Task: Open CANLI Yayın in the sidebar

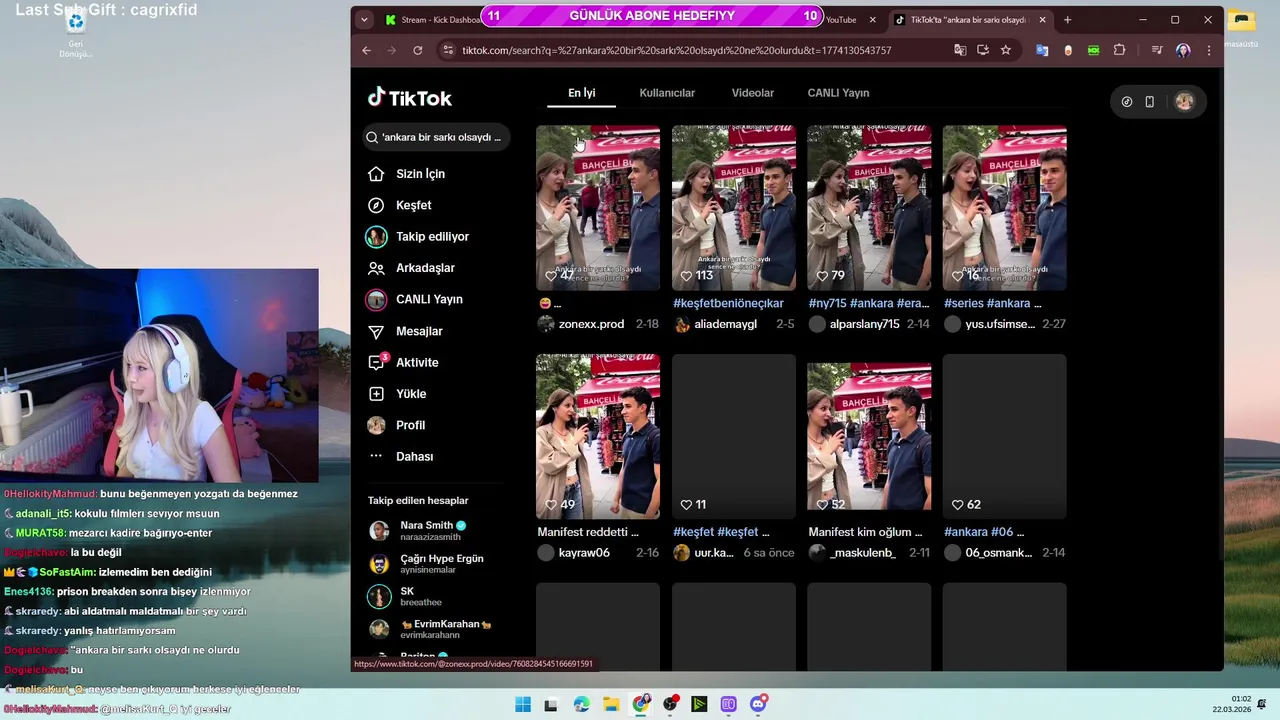Action: [415, 299]
